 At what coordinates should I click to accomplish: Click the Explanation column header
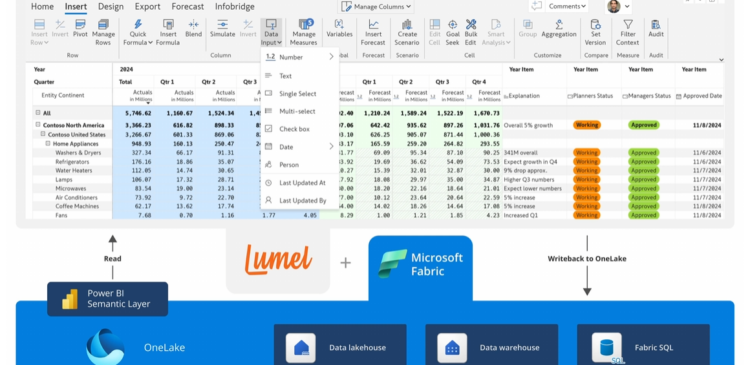tap(524, 96)
